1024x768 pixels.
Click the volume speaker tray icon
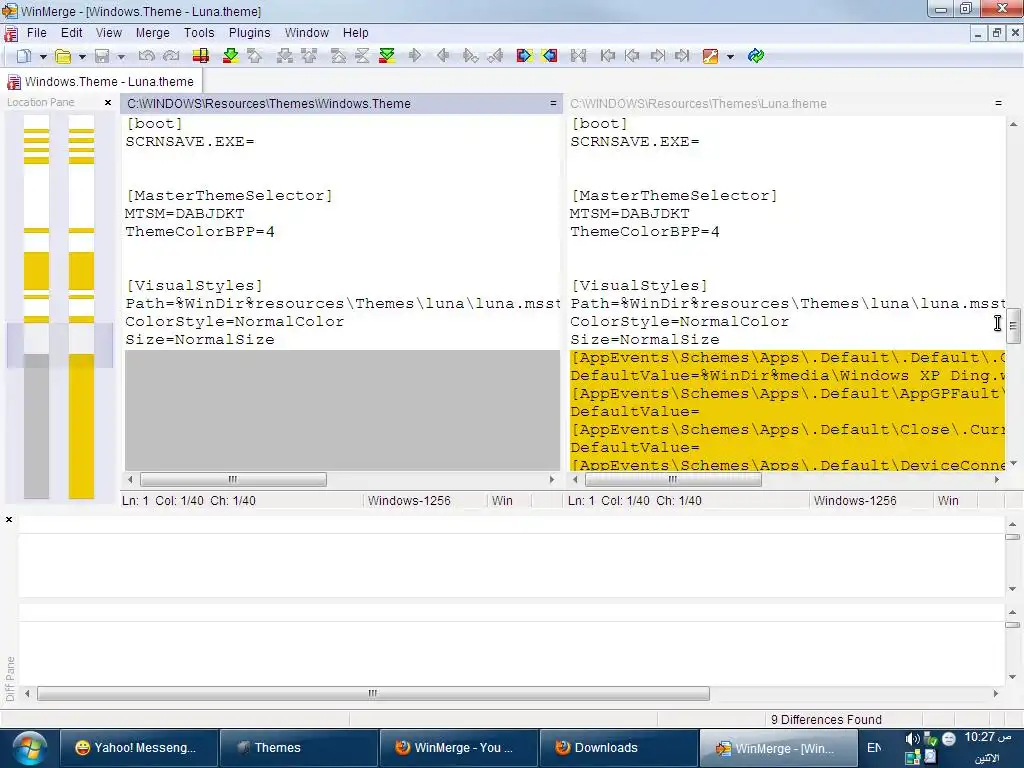(x=912, y=739)
